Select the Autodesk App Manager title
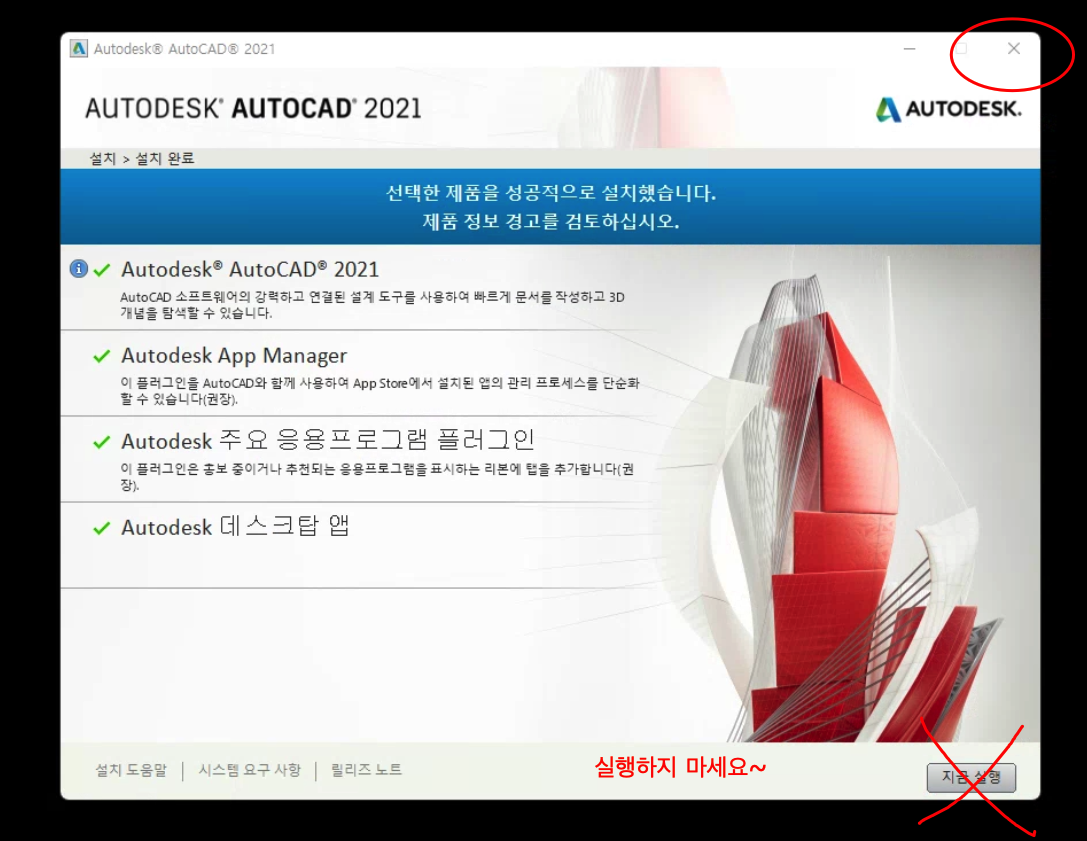1087x841 pixels. click(x=234, y=356)
